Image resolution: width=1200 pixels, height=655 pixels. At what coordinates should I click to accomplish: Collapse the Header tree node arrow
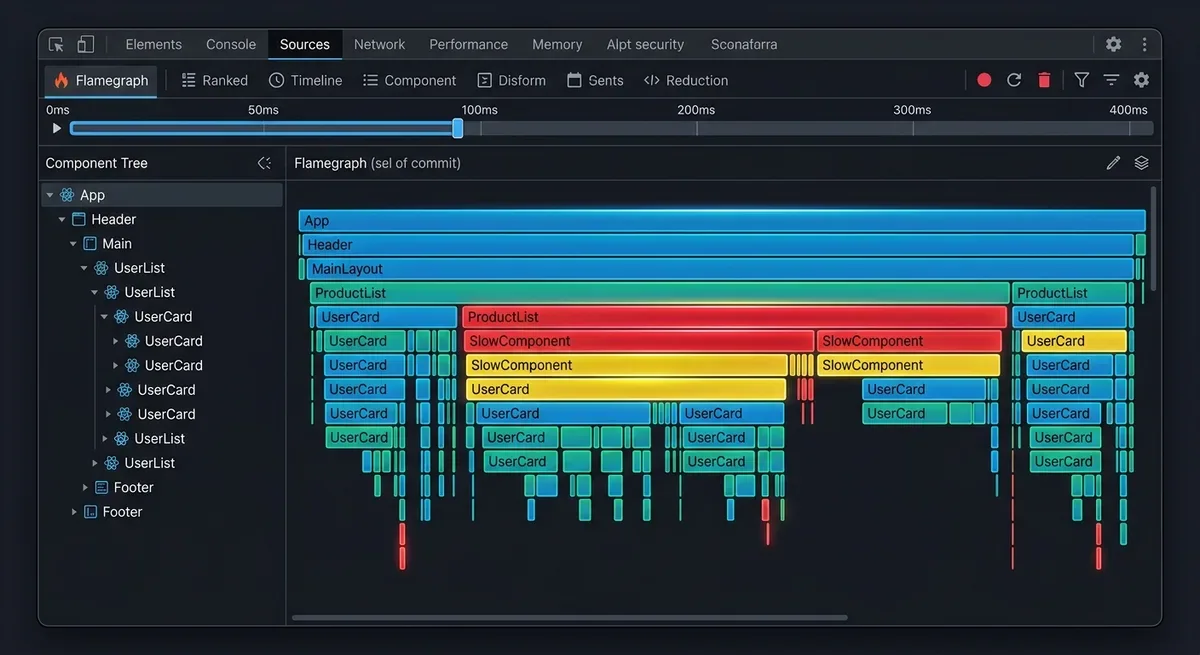click(62, 219)
